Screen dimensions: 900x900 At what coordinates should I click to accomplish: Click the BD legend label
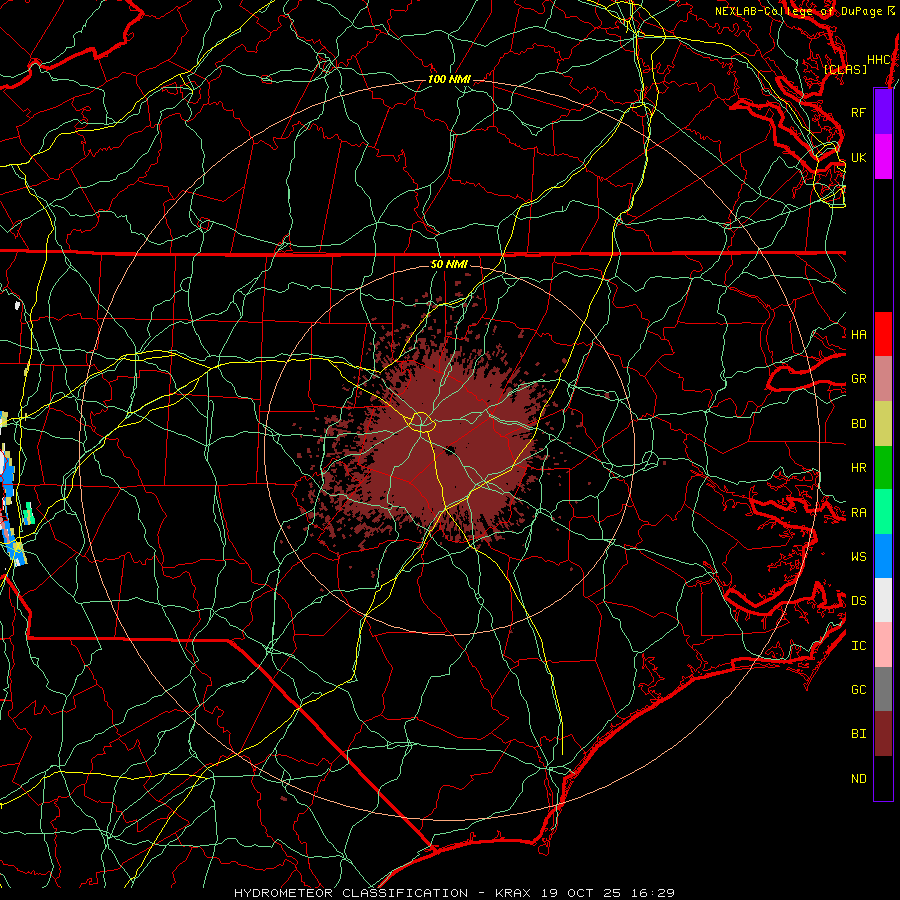[858, 424]
